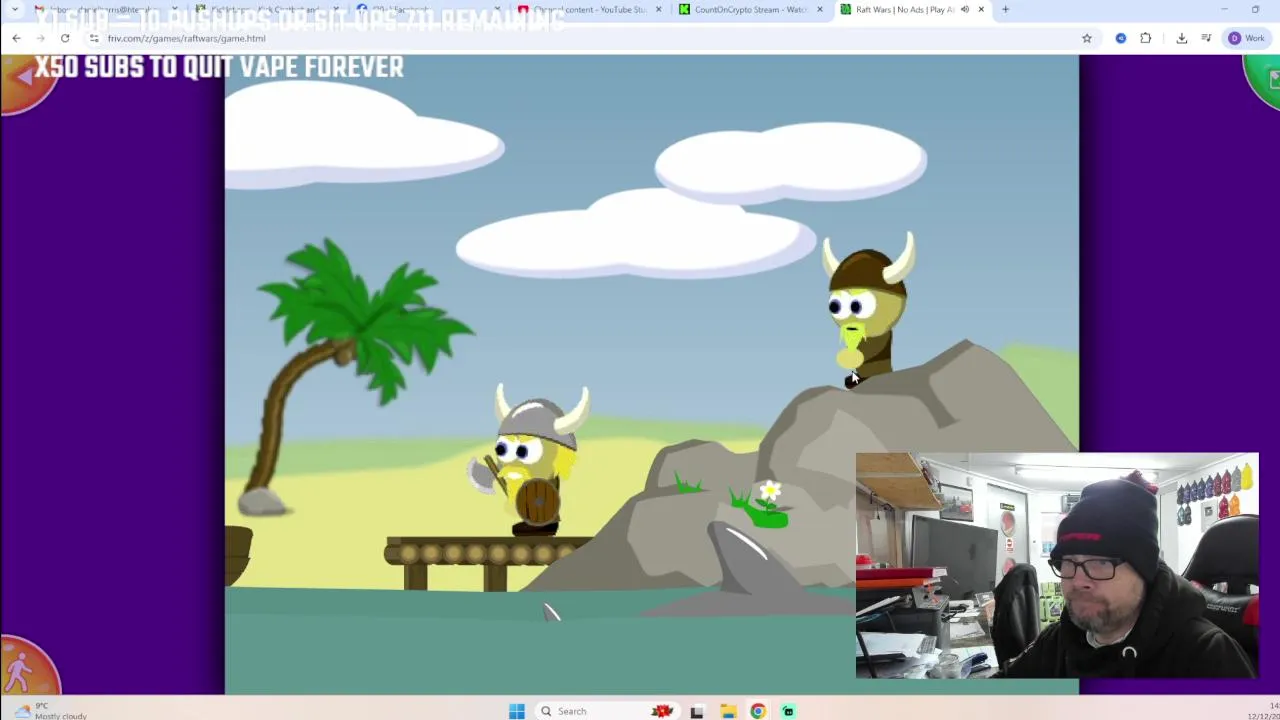Open the Chrome downloads icon

1181,38
